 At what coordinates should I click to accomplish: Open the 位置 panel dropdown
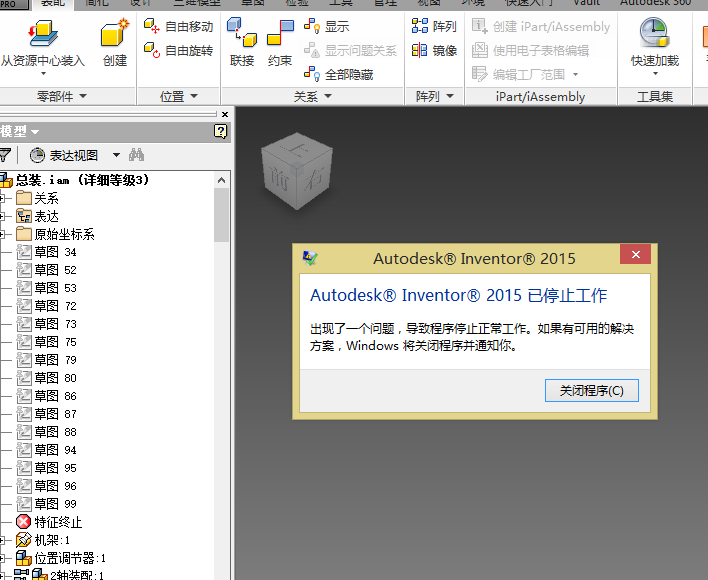(194, 96)
